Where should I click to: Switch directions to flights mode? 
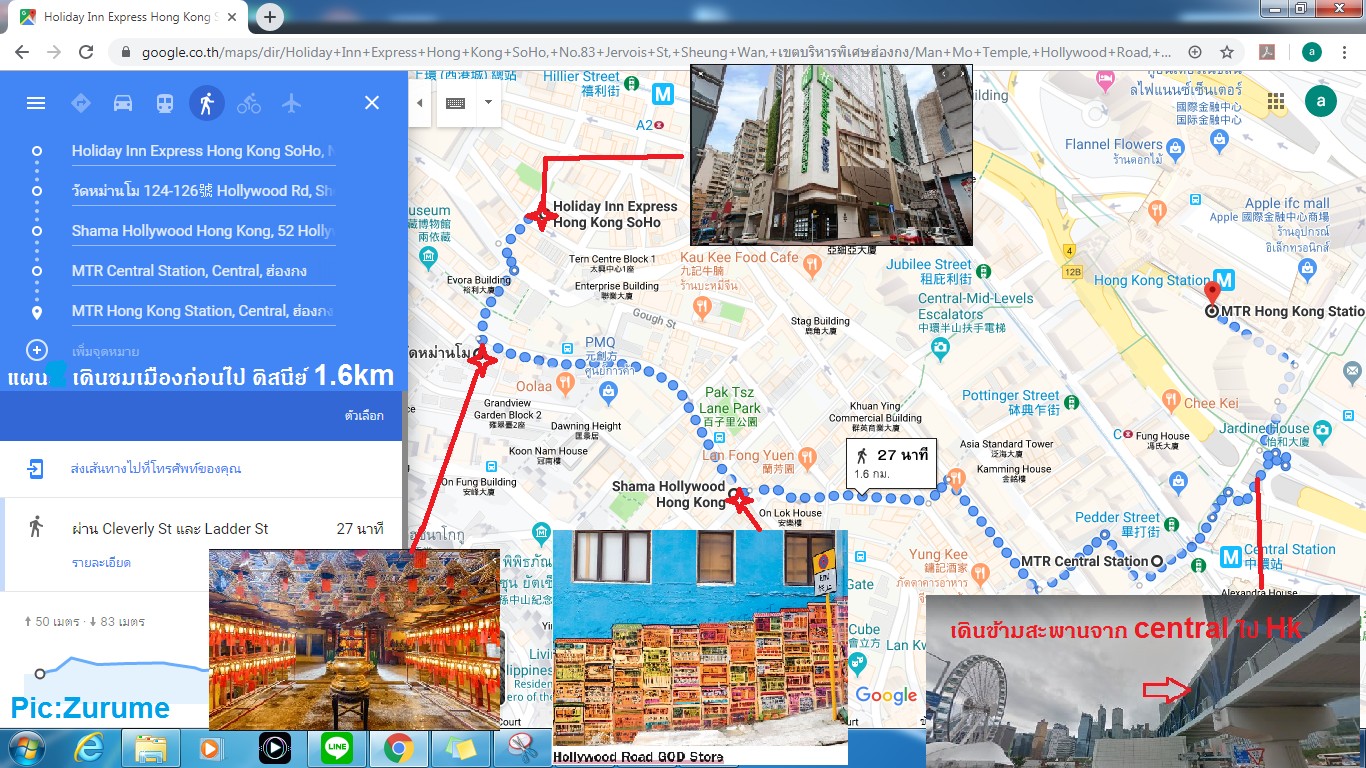click(291, 103)
